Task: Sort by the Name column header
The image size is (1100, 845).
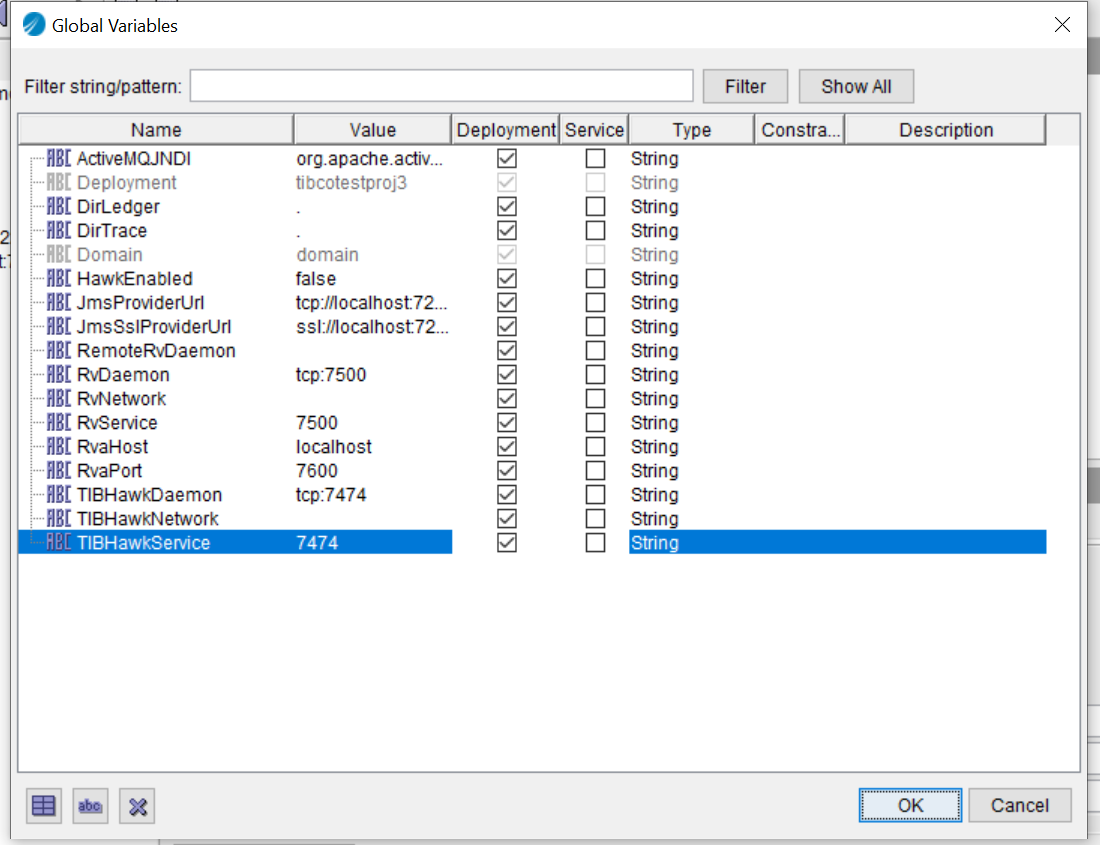Action: pos(156,130)
